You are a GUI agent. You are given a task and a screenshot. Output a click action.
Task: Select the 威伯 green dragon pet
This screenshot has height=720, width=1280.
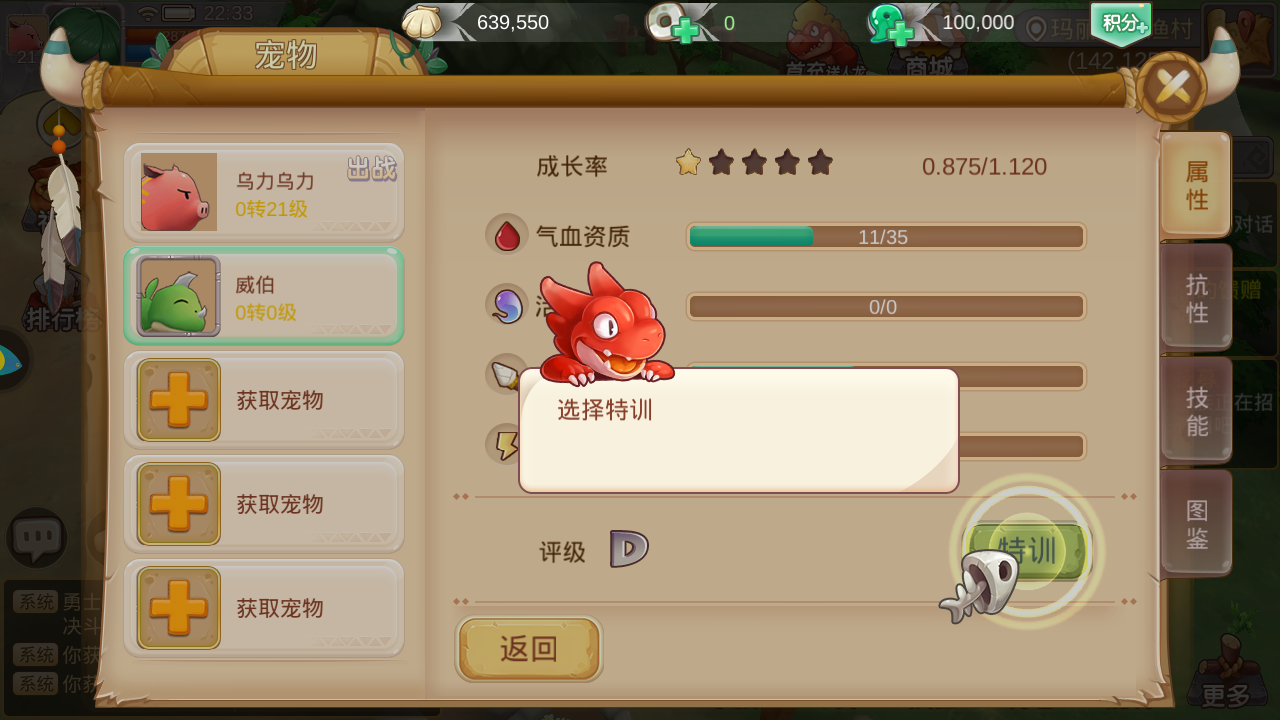coord(264,296)
